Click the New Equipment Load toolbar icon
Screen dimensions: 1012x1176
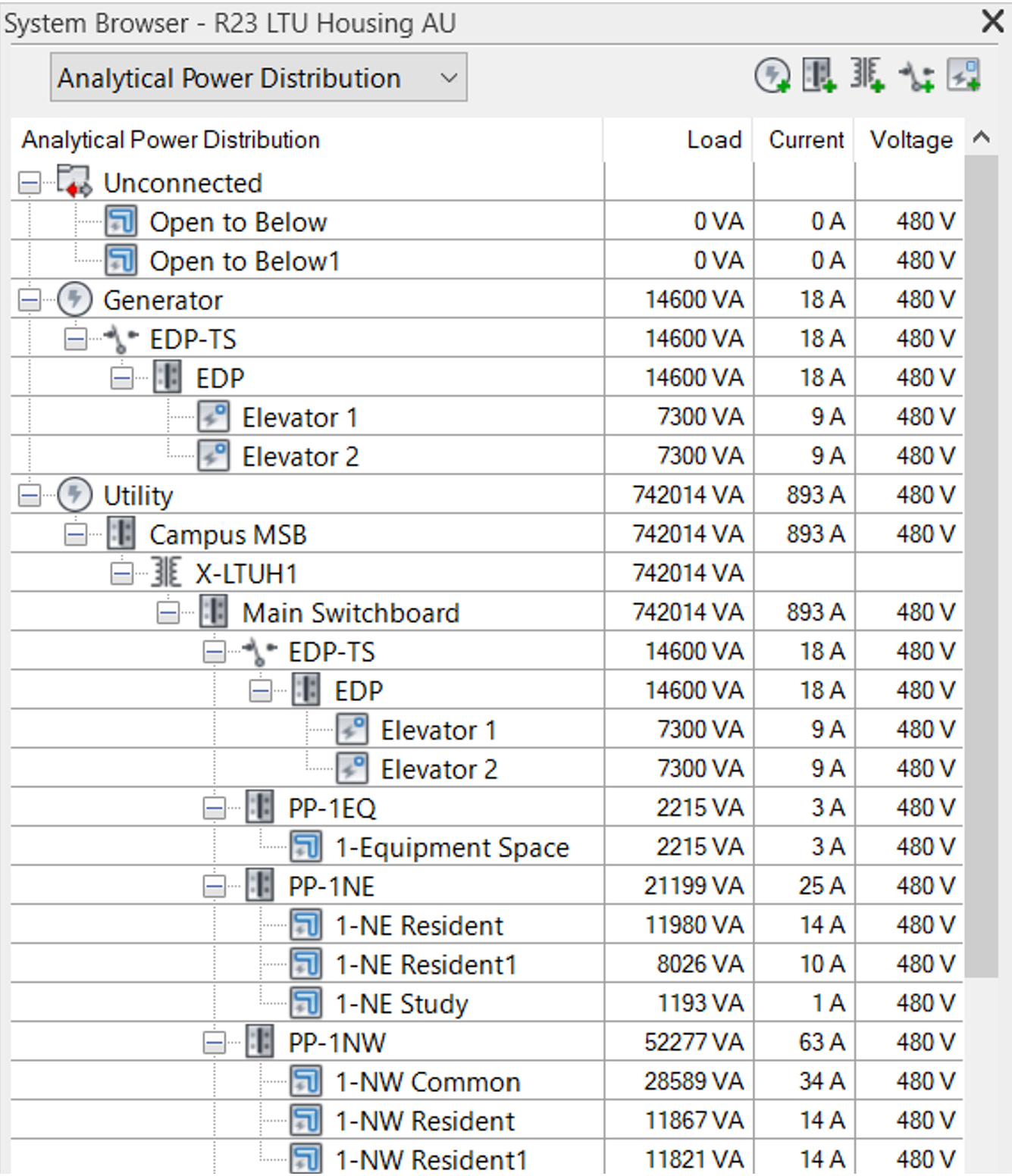point(963,76)
